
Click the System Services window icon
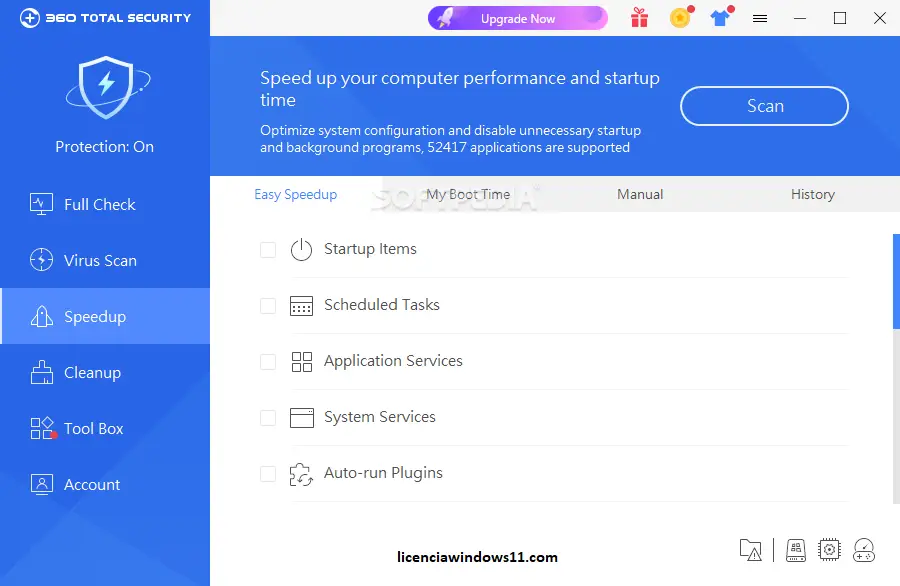(x=301, y=417)
